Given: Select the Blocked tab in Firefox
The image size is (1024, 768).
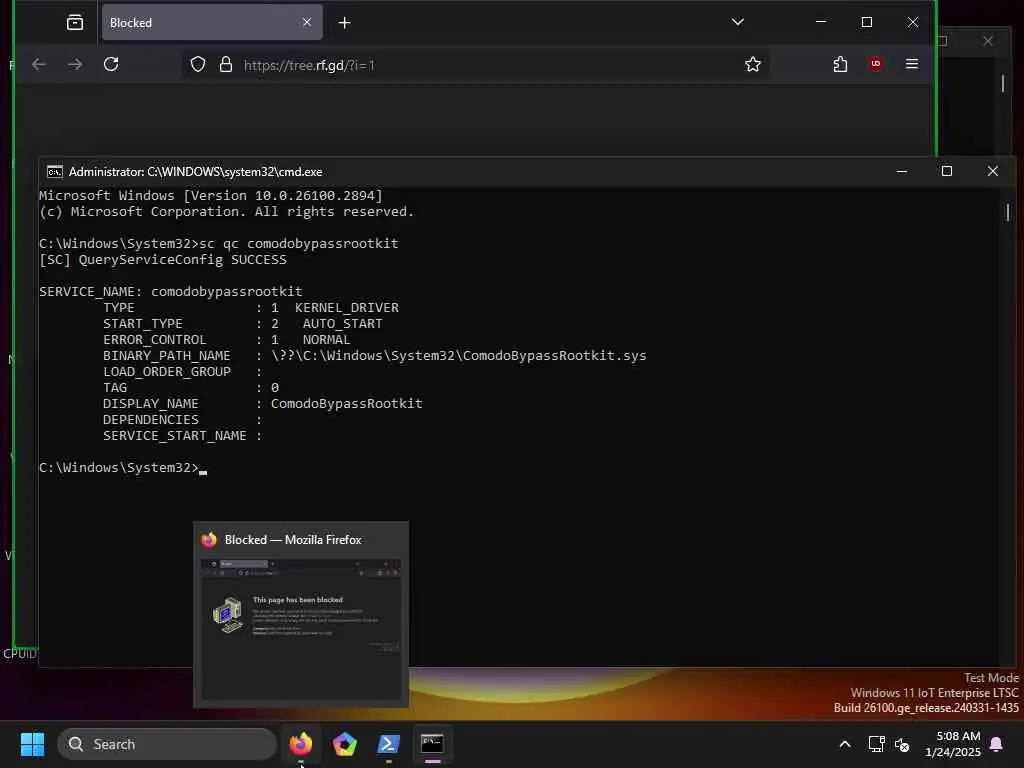Looking at the screenshot, I should pos(212,23).
